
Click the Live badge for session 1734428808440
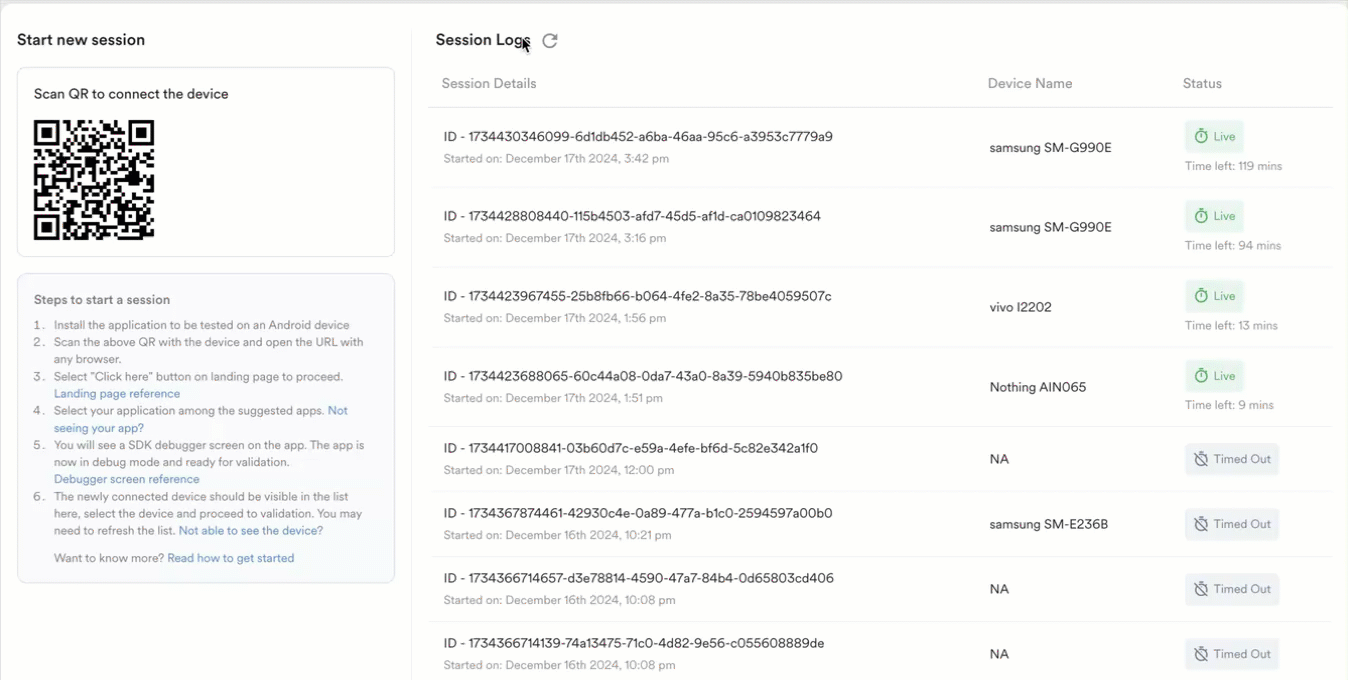click(1214, 217)
